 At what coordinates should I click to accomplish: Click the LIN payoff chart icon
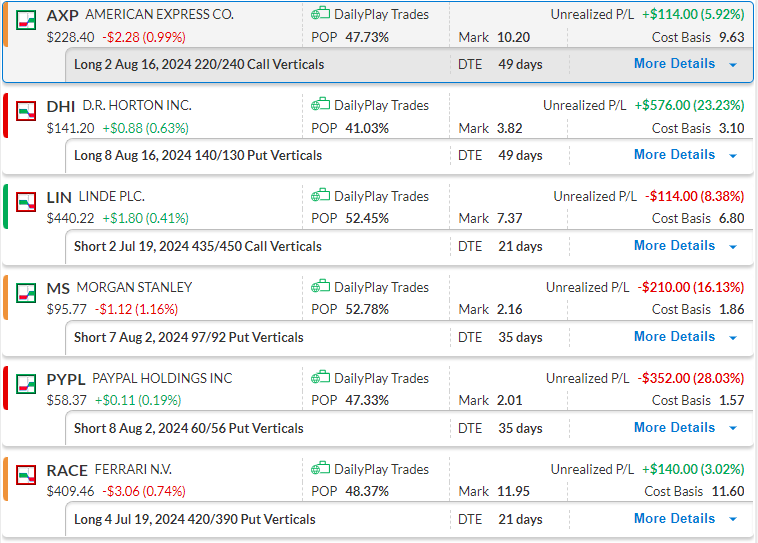click(26, 202)
